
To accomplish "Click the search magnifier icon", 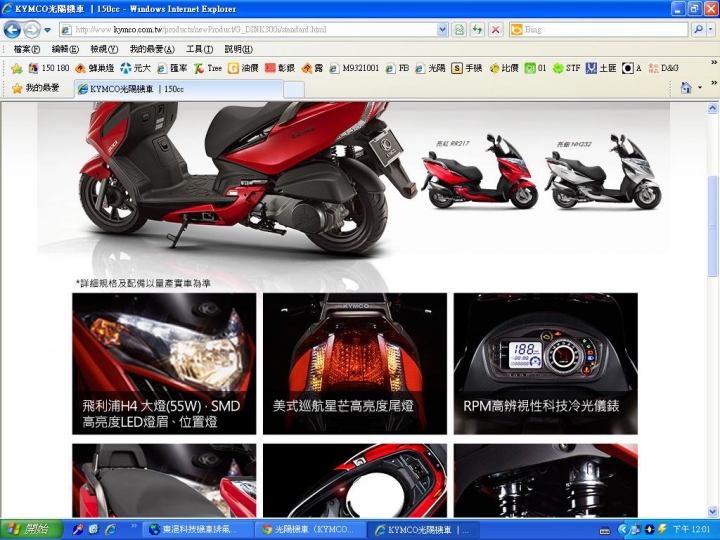I will click(x=698, y=30).
